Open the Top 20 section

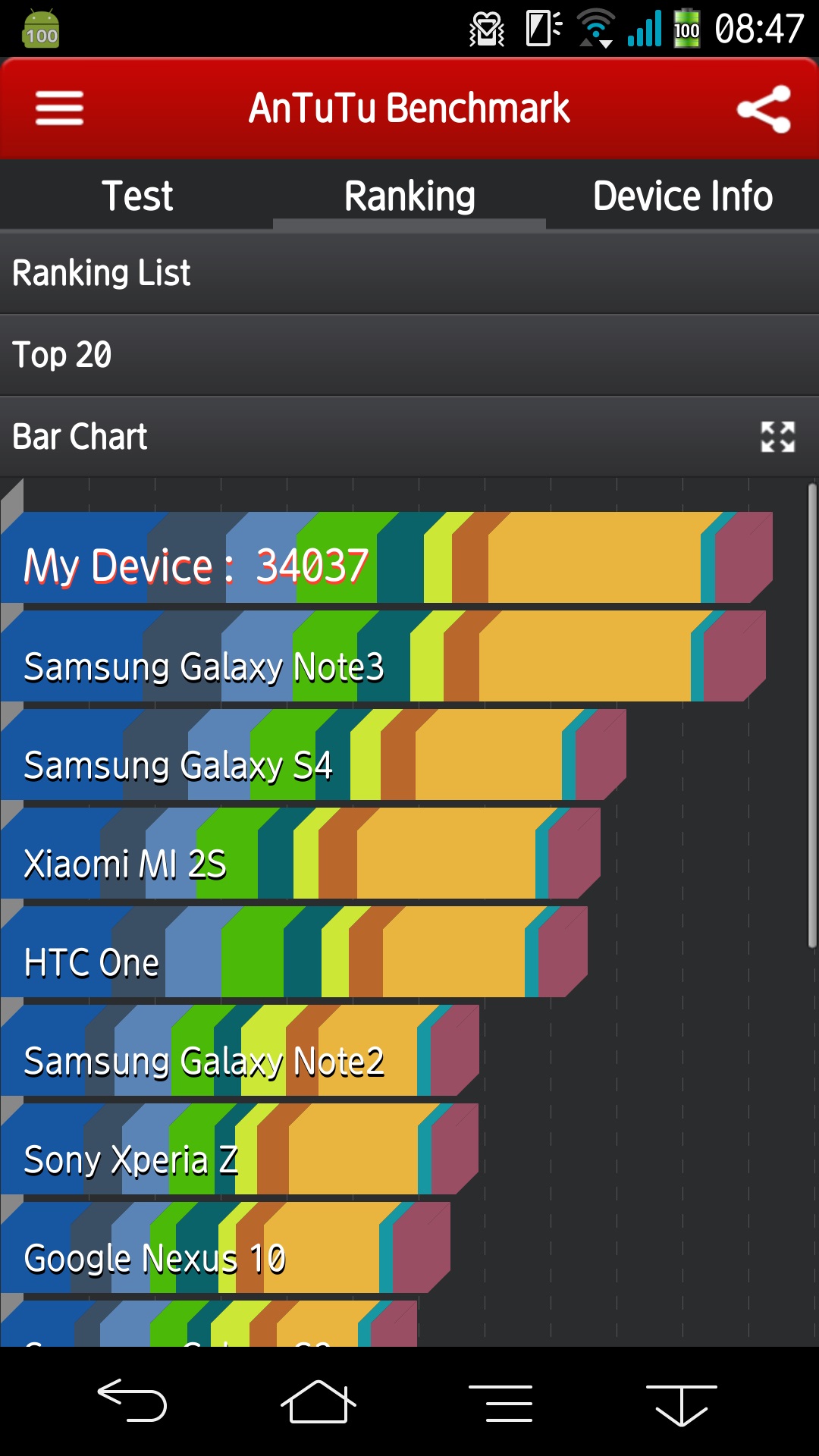pyautogui.click(x=409, y=355)
